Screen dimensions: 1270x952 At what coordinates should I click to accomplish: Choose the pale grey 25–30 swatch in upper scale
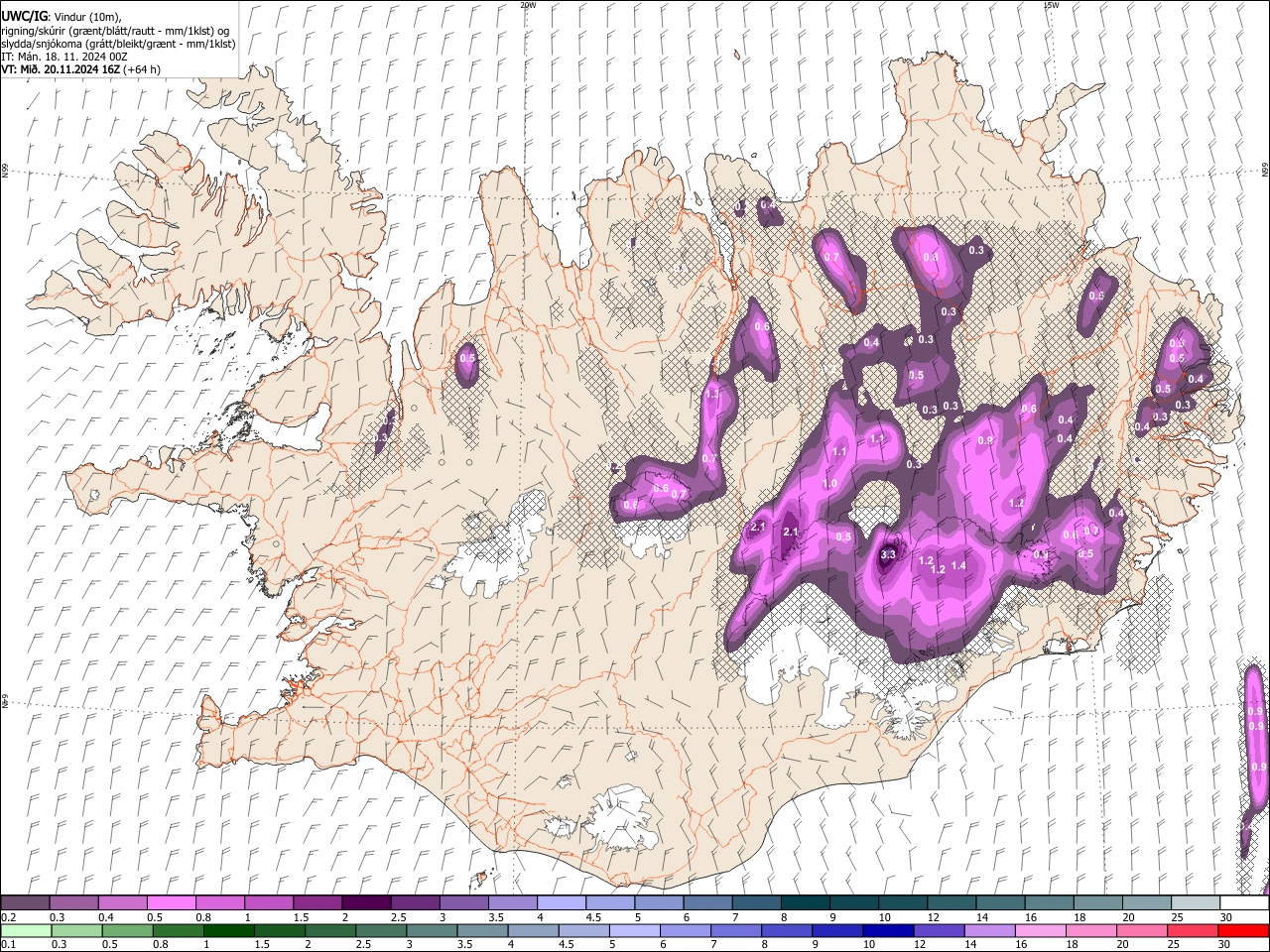[x=1195, y=903]
